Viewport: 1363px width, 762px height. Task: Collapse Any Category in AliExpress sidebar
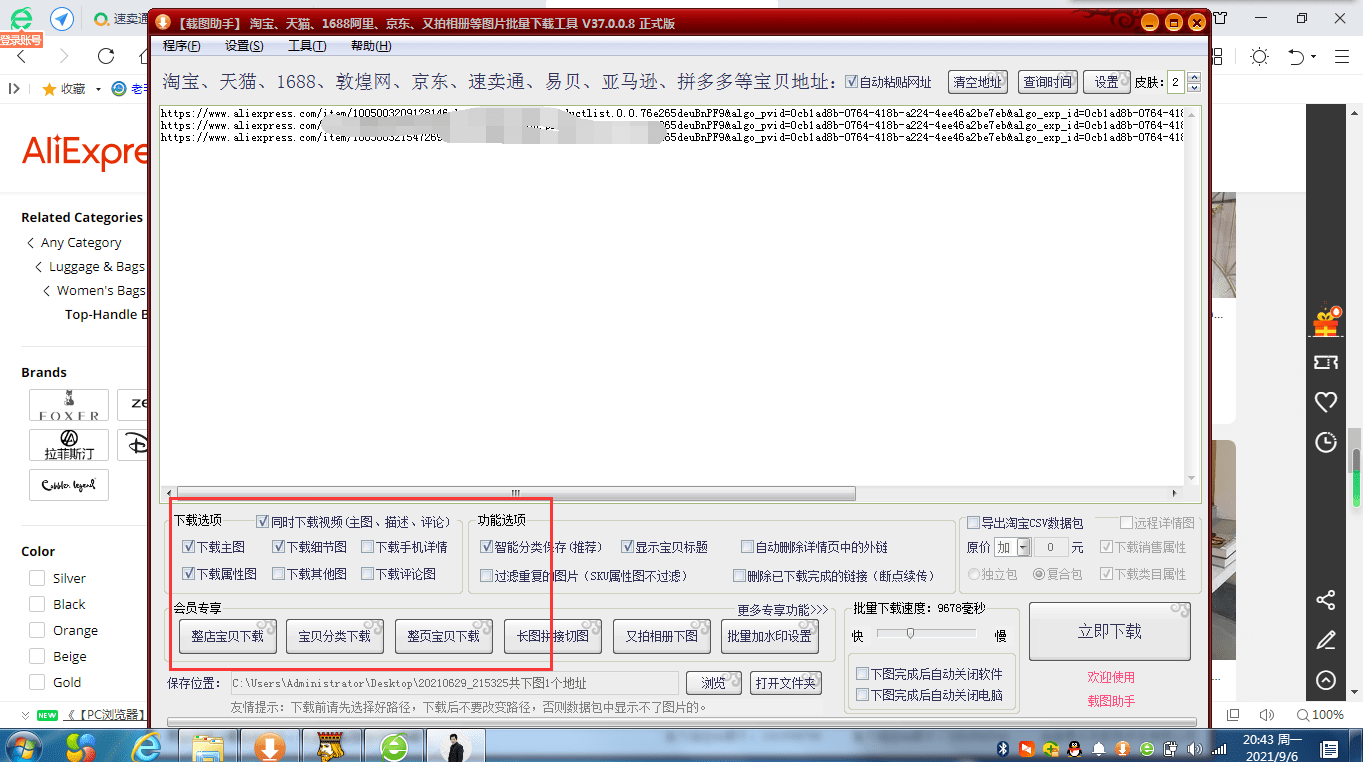coord(31,243)
